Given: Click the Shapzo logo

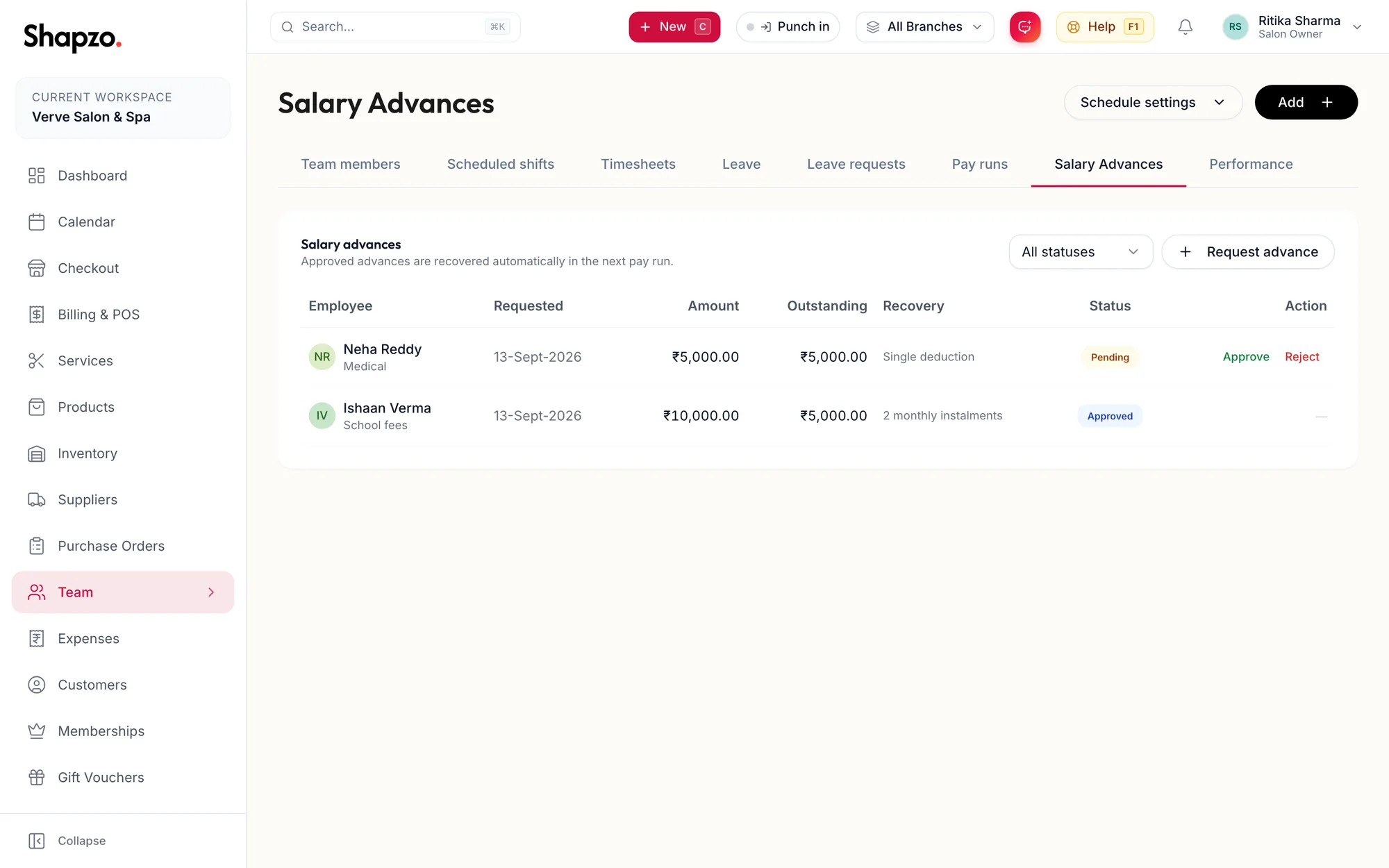Looking at the screenshot, I should point(72,37).
